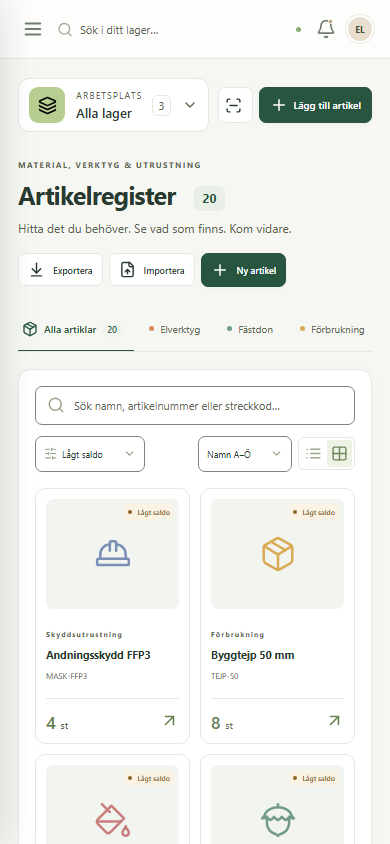The height and width of the screenshot is (844, 390).
Task: Click the magnifier icon in top search
Action: 65,30
